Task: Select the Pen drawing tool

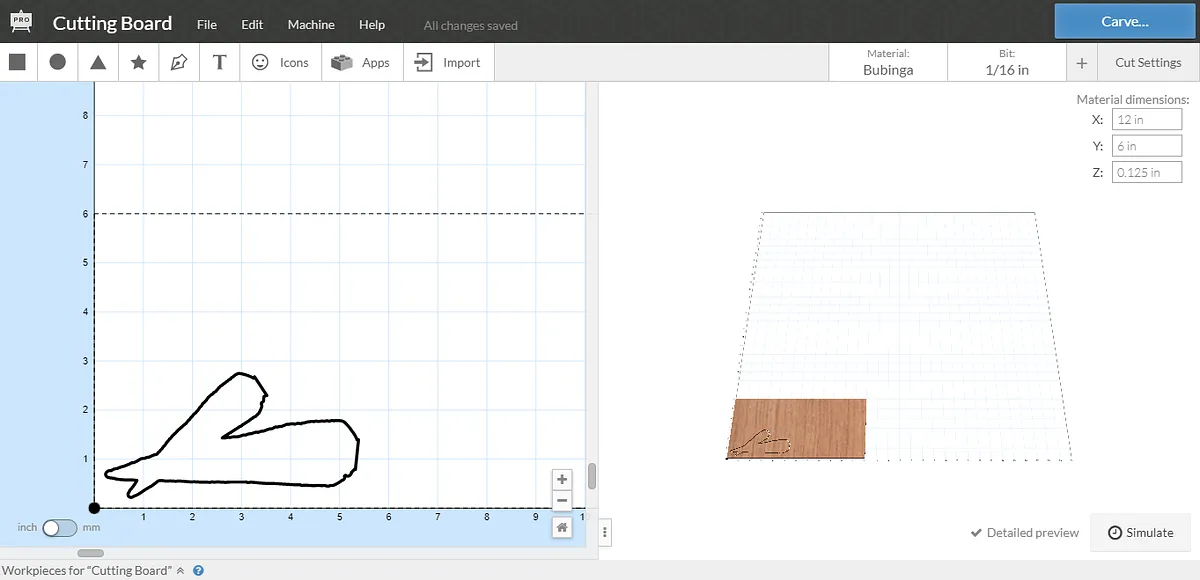Action: click(x=179, y=62)
